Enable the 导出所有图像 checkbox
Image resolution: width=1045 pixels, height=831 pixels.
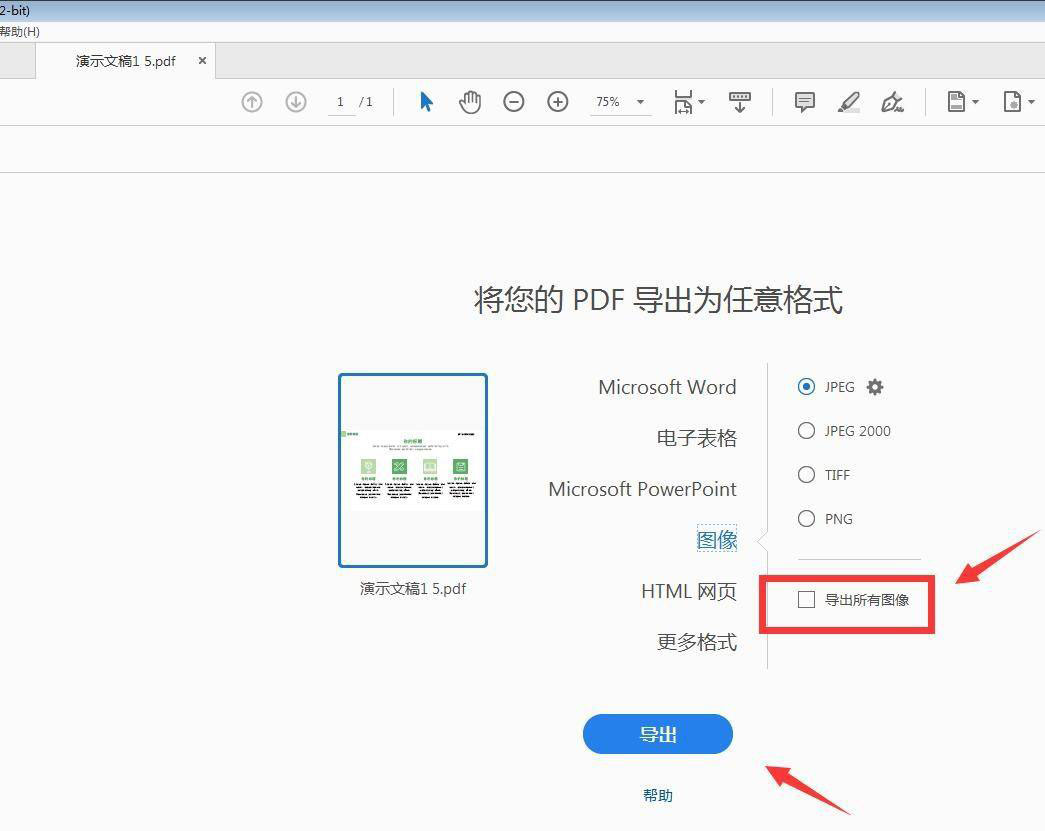coord(806,600)
